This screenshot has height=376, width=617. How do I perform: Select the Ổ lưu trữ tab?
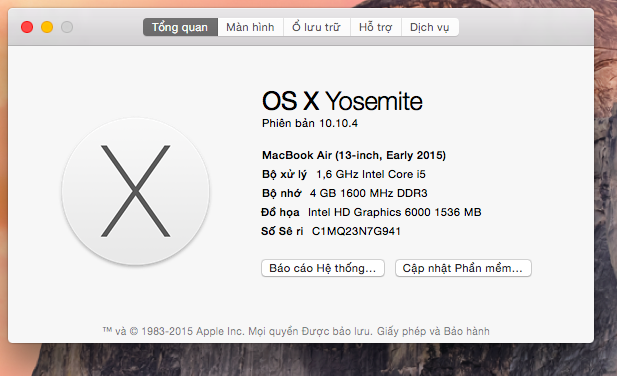[x=316, y=27]
